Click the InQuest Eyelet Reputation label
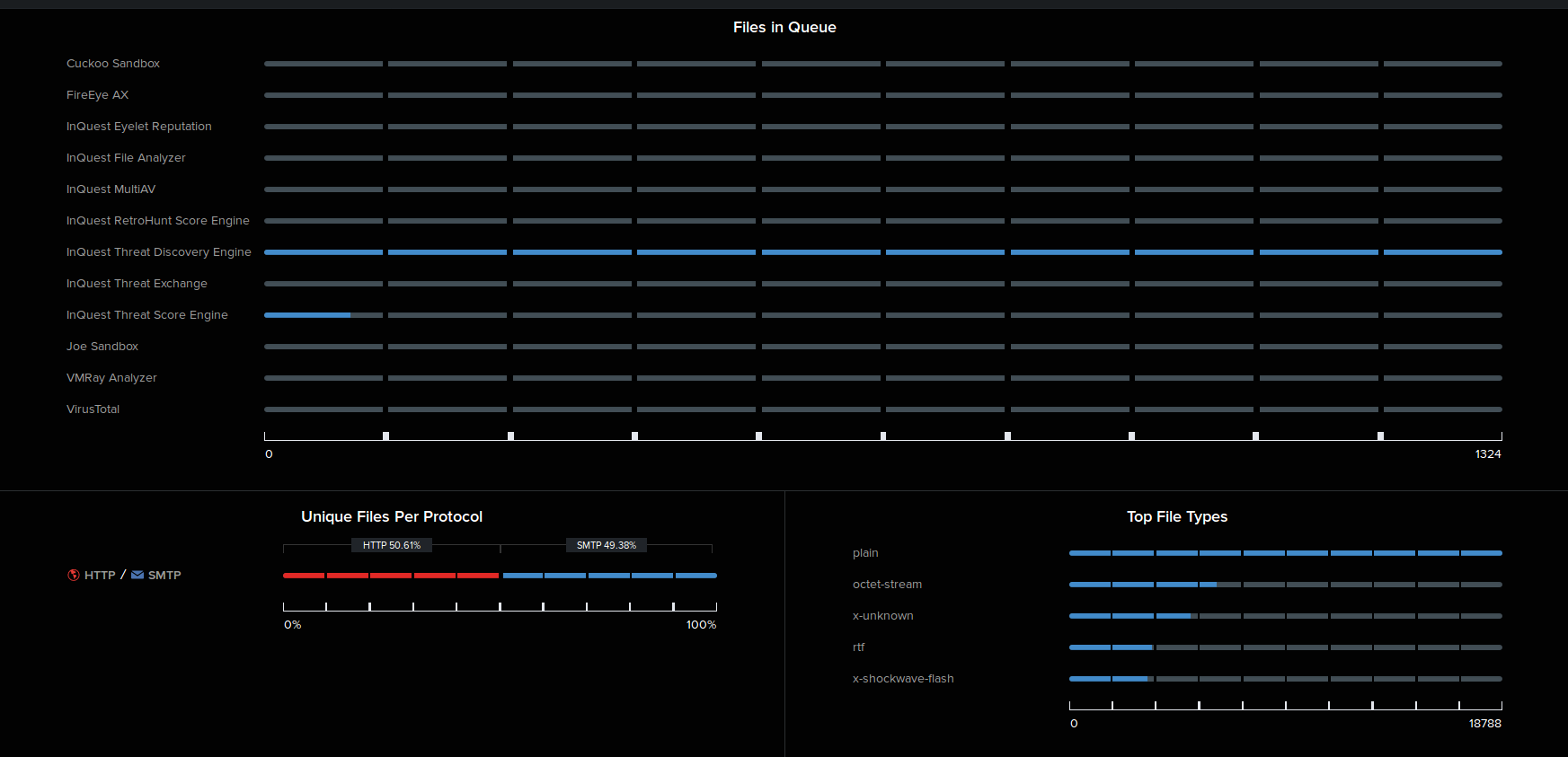The image size is (1568, 757). pos(139,127)
